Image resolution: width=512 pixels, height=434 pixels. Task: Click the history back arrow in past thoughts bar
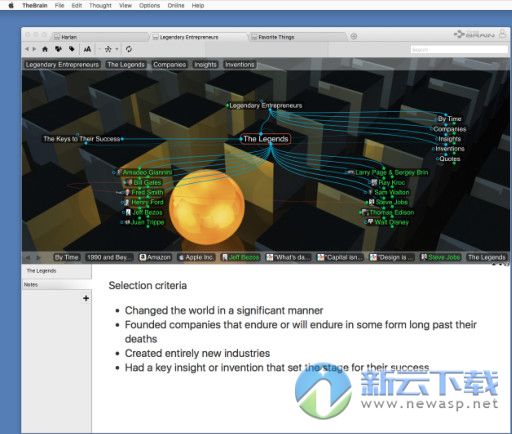click(28, 257)
